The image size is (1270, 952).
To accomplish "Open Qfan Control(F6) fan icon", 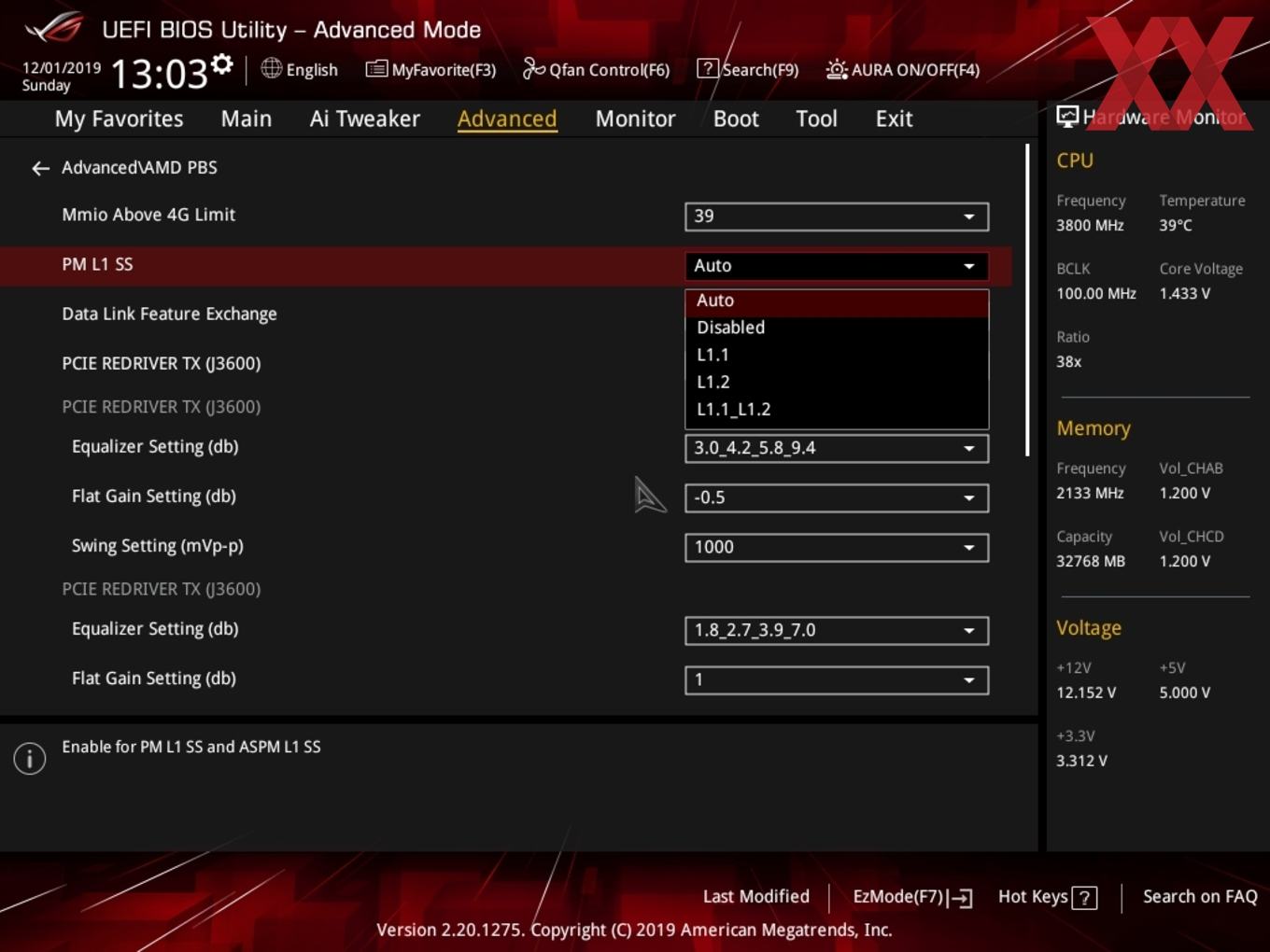I will [x=533, y=68].
